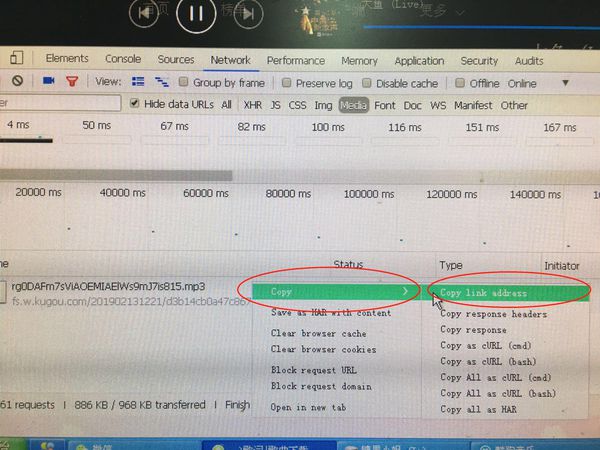Screen dimensions: 600x450
Task: Filter requests by Manifest
Action: click(473, 105)
